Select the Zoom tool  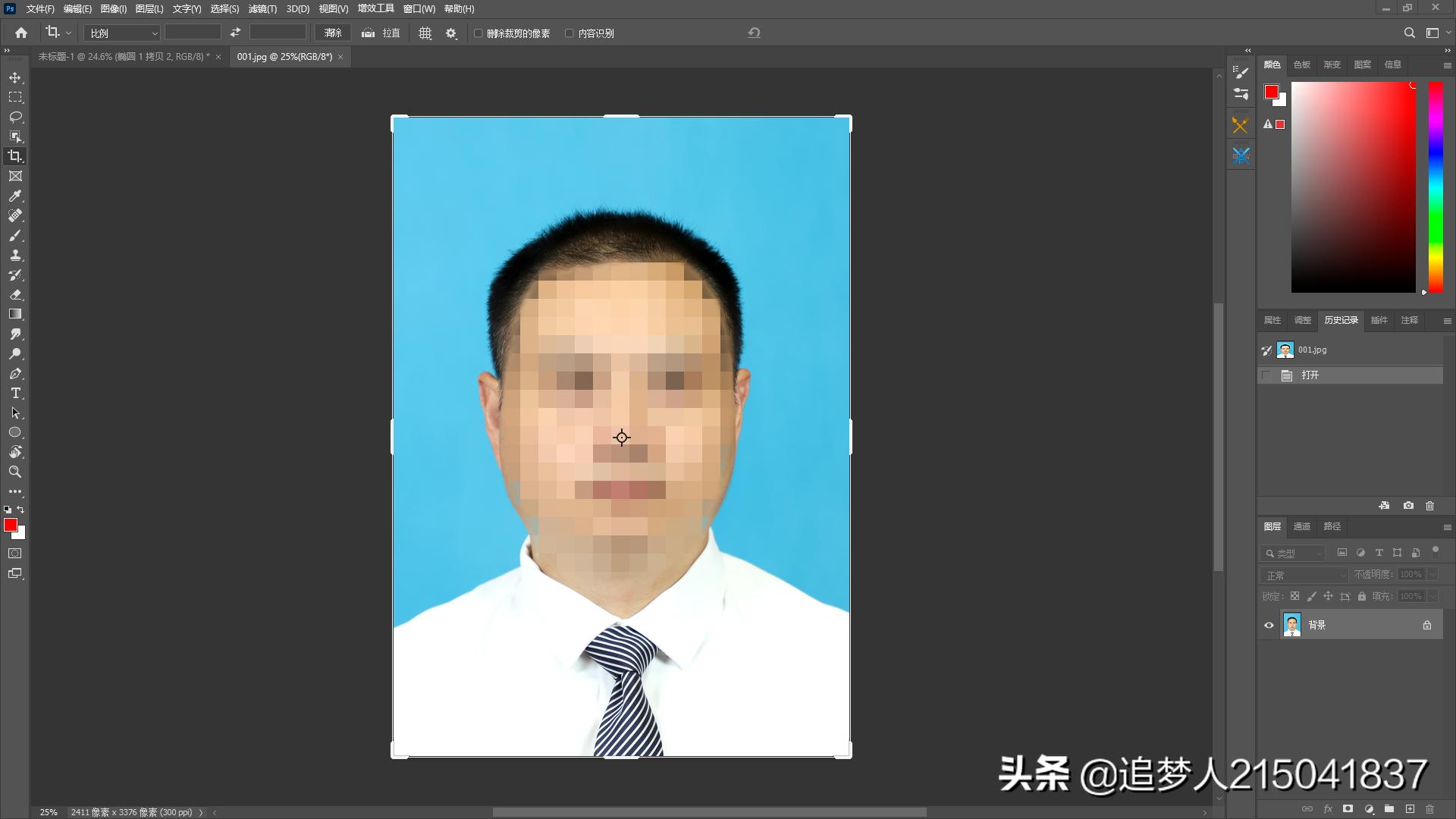click(x=15, y=472)
